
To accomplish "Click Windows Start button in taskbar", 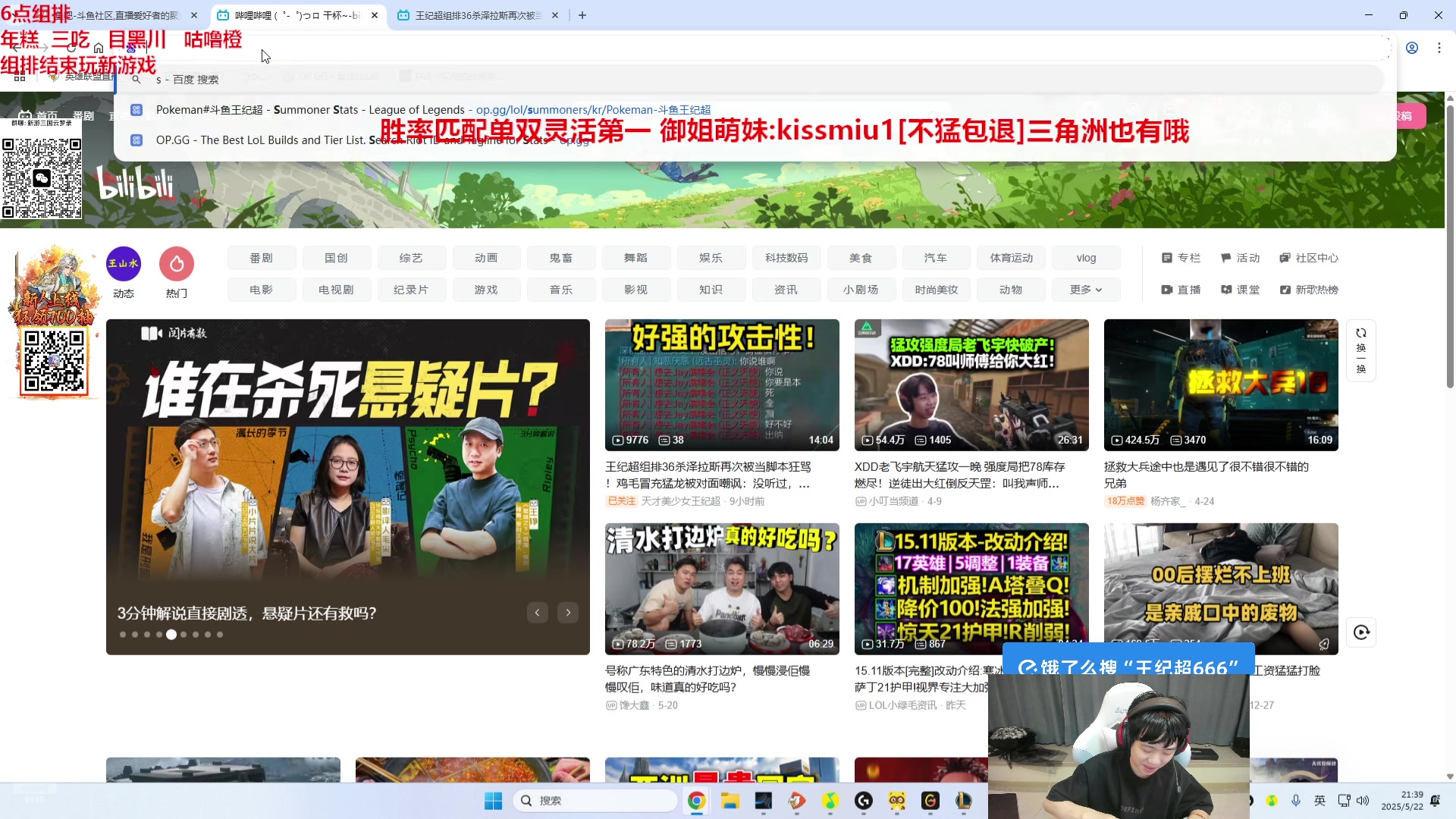I will (x=493, y=801).
